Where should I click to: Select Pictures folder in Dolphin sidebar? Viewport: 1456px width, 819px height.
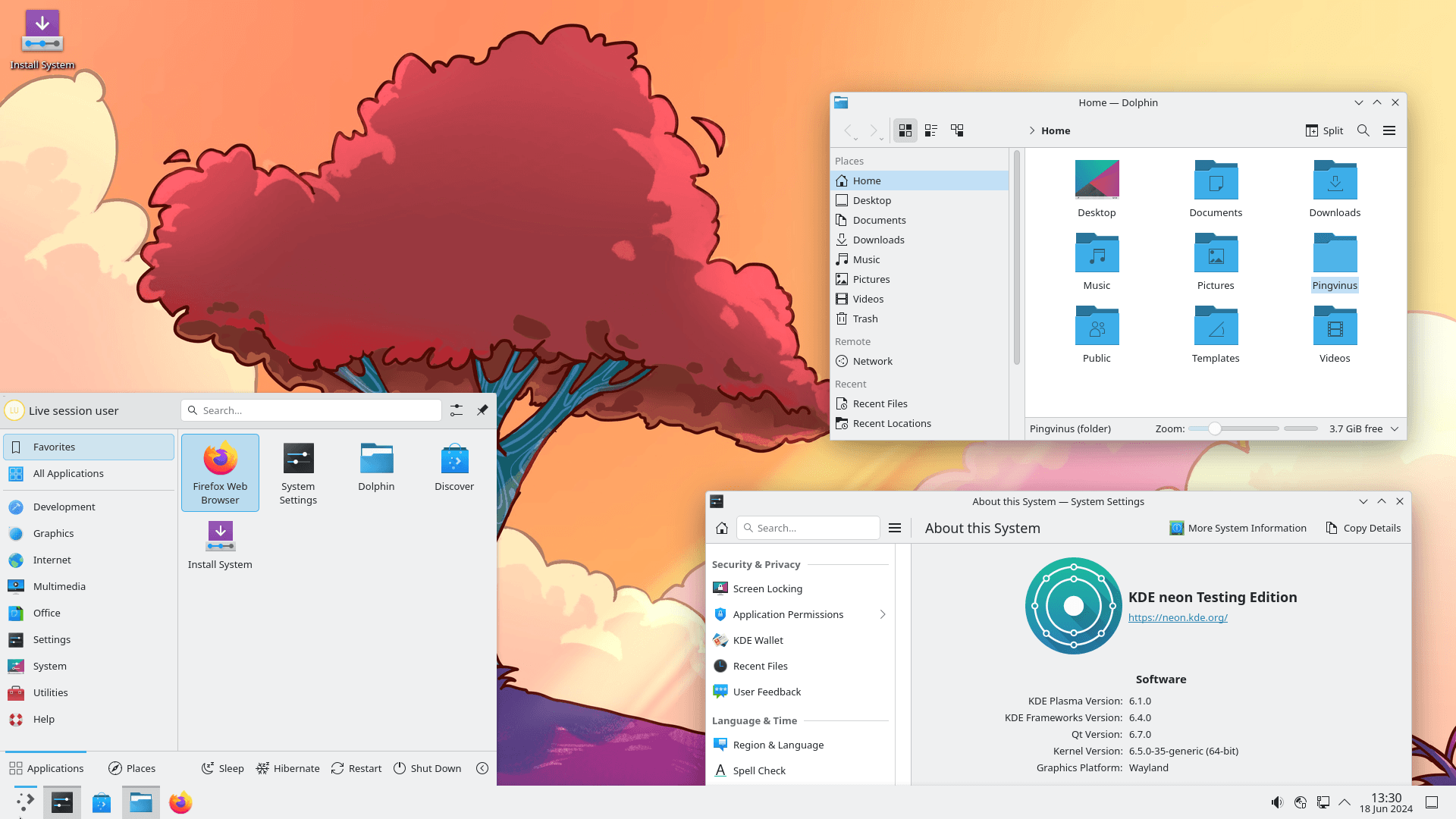[x=870, y=278]
